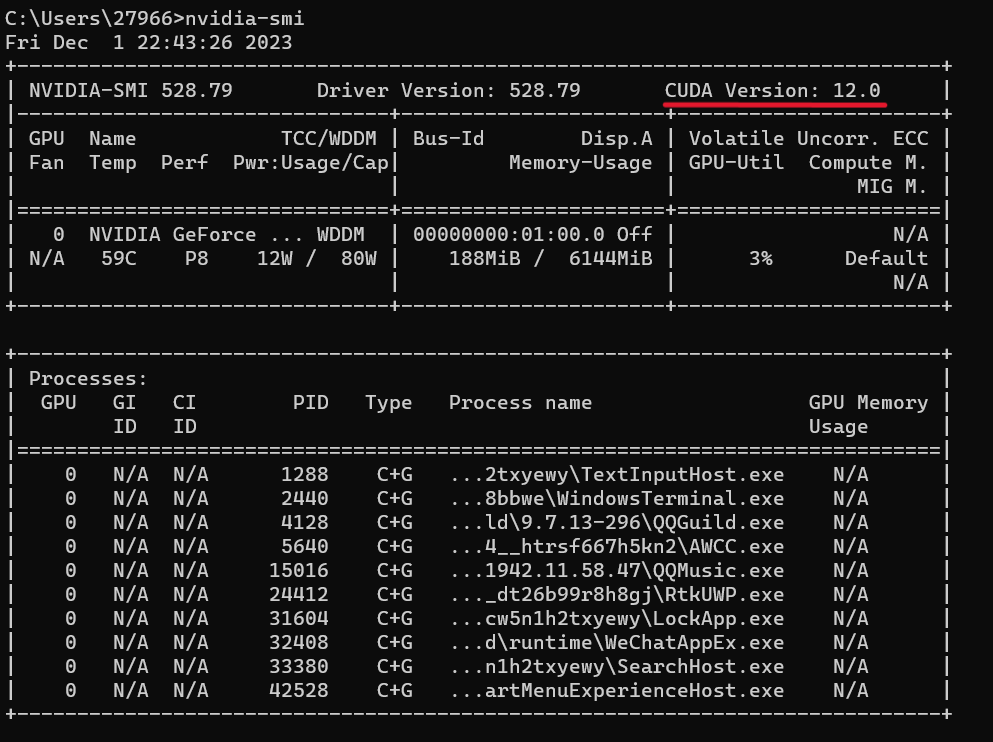The width and height of the screenshot is (993, 742).
Task: Click the 'GPU-Util' column header
Action: [737, 163]
